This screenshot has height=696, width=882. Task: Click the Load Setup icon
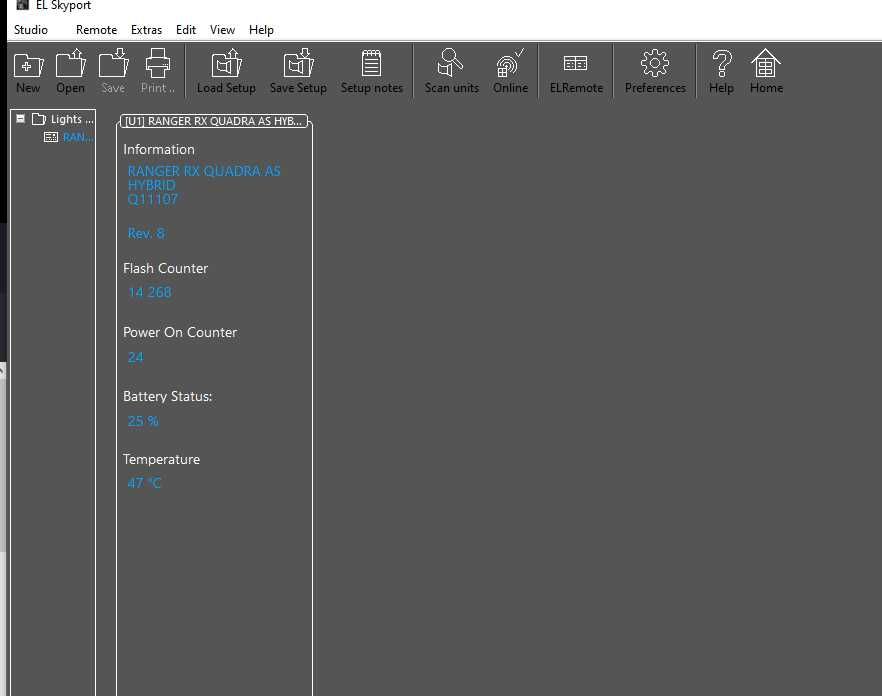tap(226, 71)
